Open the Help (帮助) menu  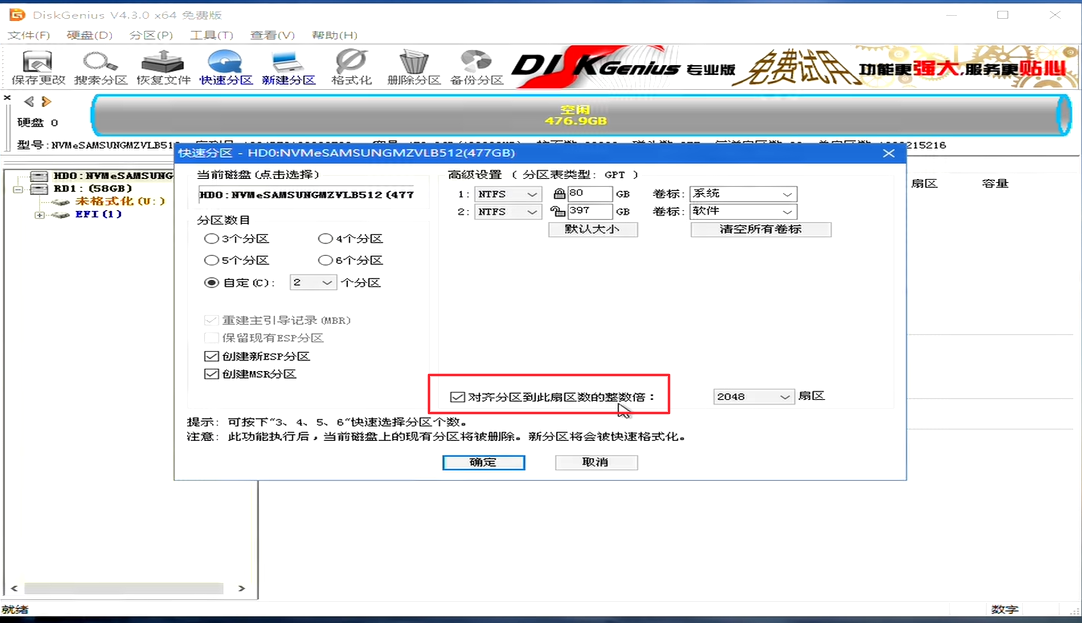tap(335, 35)
